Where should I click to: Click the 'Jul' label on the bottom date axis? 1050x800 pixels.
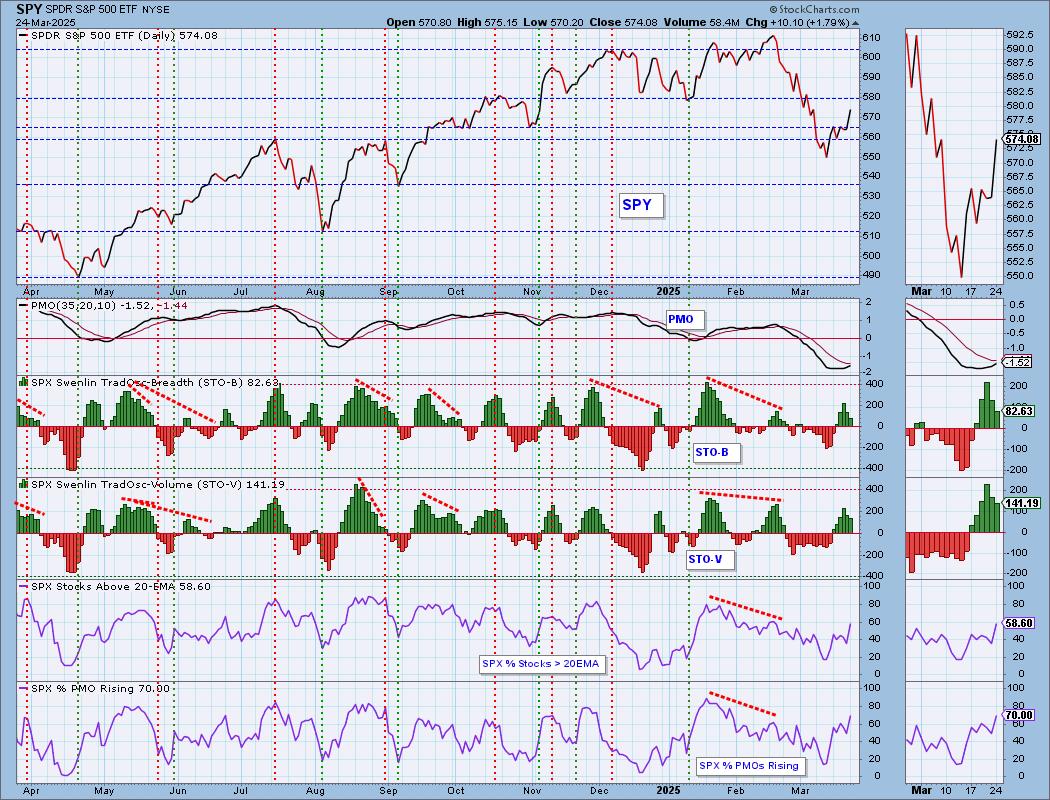[240, 791]
